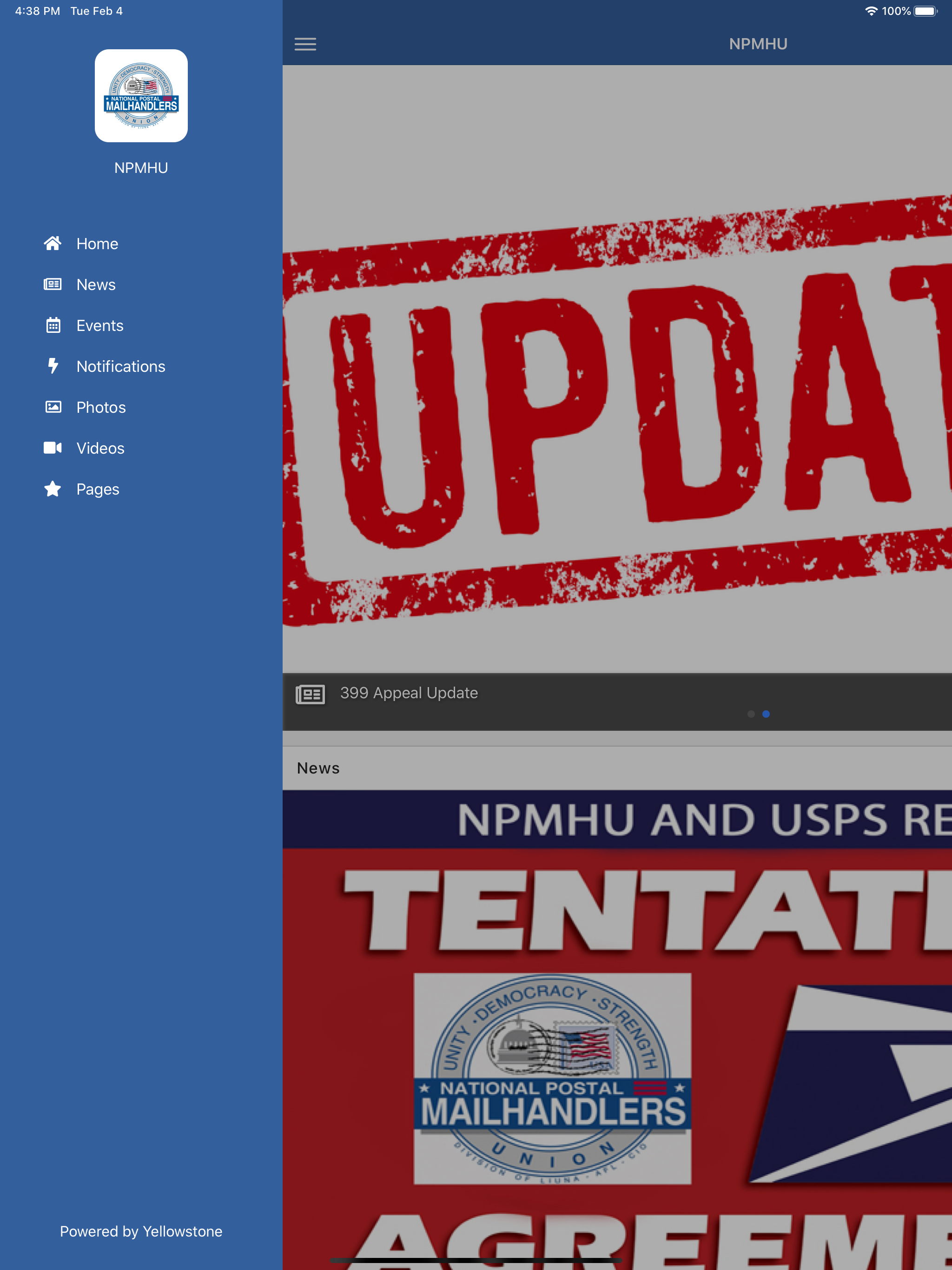Click the Videos camera icon

click(x=53, y=448)
